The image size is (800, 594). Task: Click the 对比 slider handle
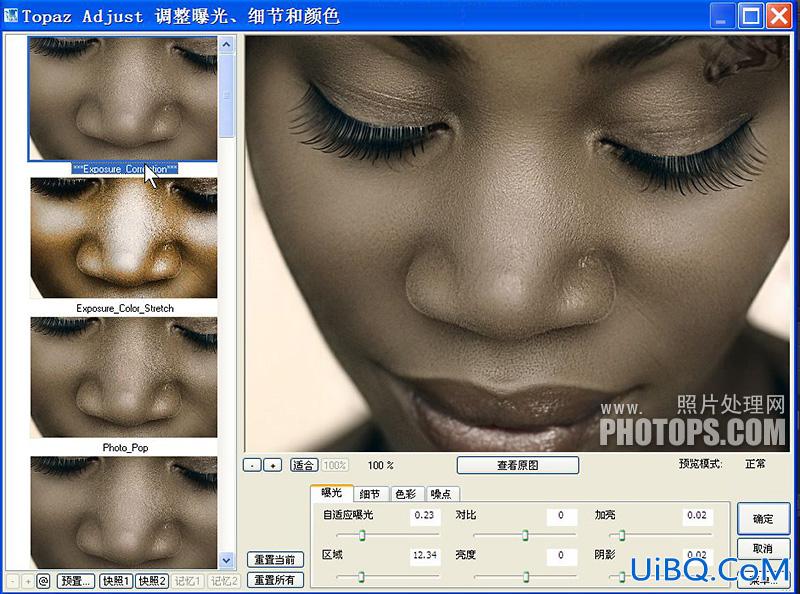[525, 535]
